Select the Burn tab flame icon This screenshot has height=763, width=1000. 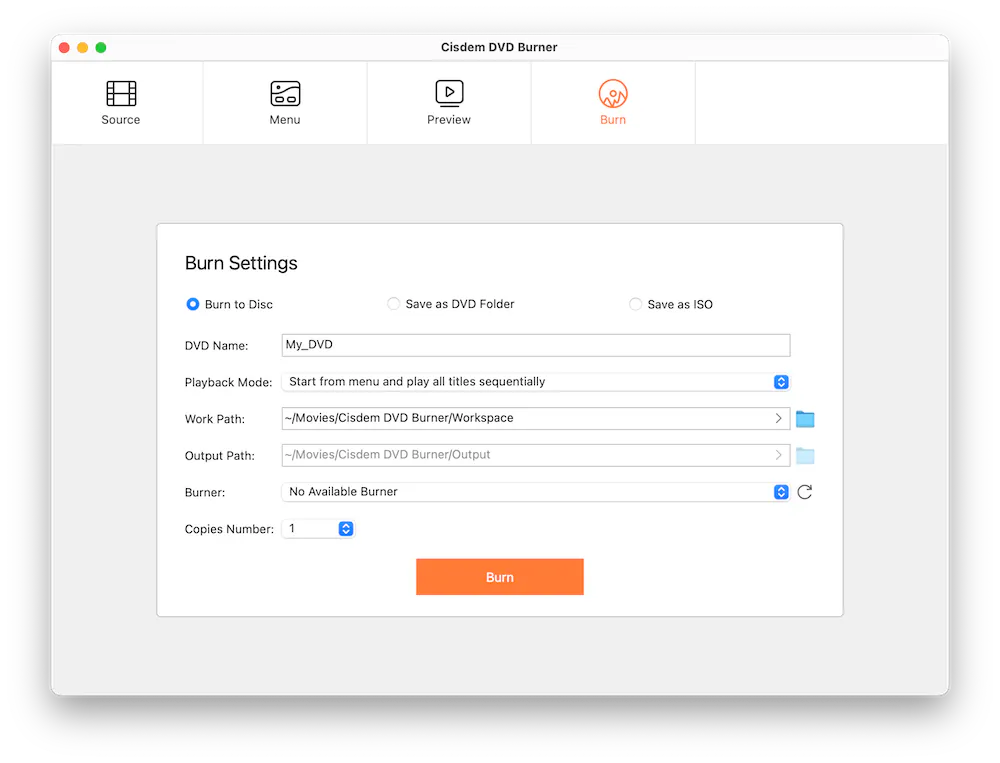[613, 94]
